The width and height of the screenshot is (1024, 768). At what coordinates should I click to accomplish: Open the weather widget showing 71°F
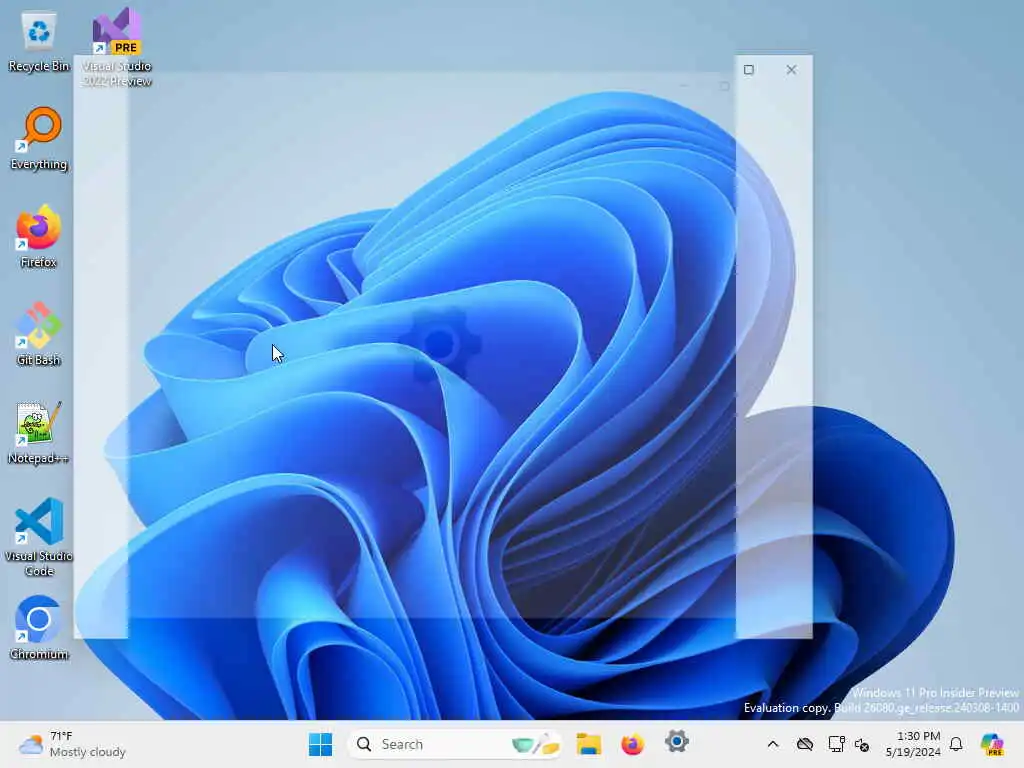click(72, 744)
